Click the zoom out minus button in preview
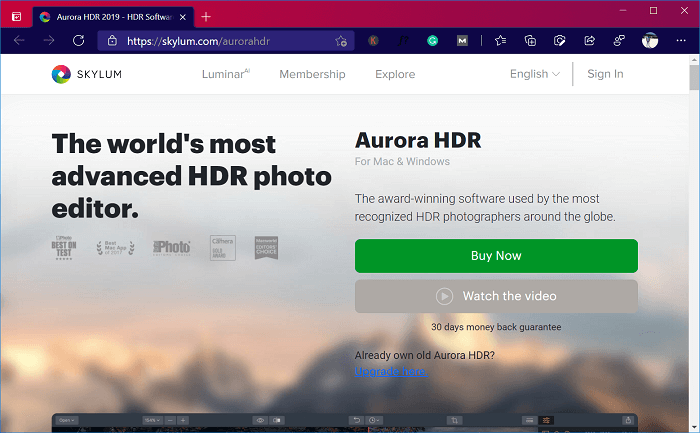Image resolution: width=700 pixels, height=433 pixels. click(171, 421)
